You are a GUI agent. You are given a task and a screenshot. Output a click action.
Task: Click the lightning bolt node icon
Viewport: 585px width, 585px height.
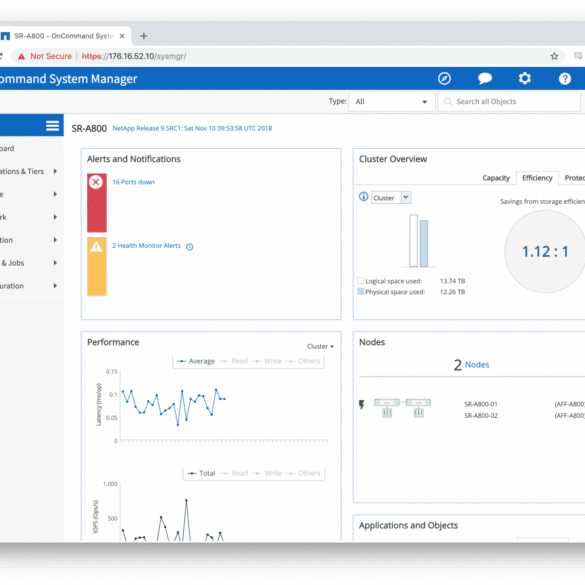362,405
